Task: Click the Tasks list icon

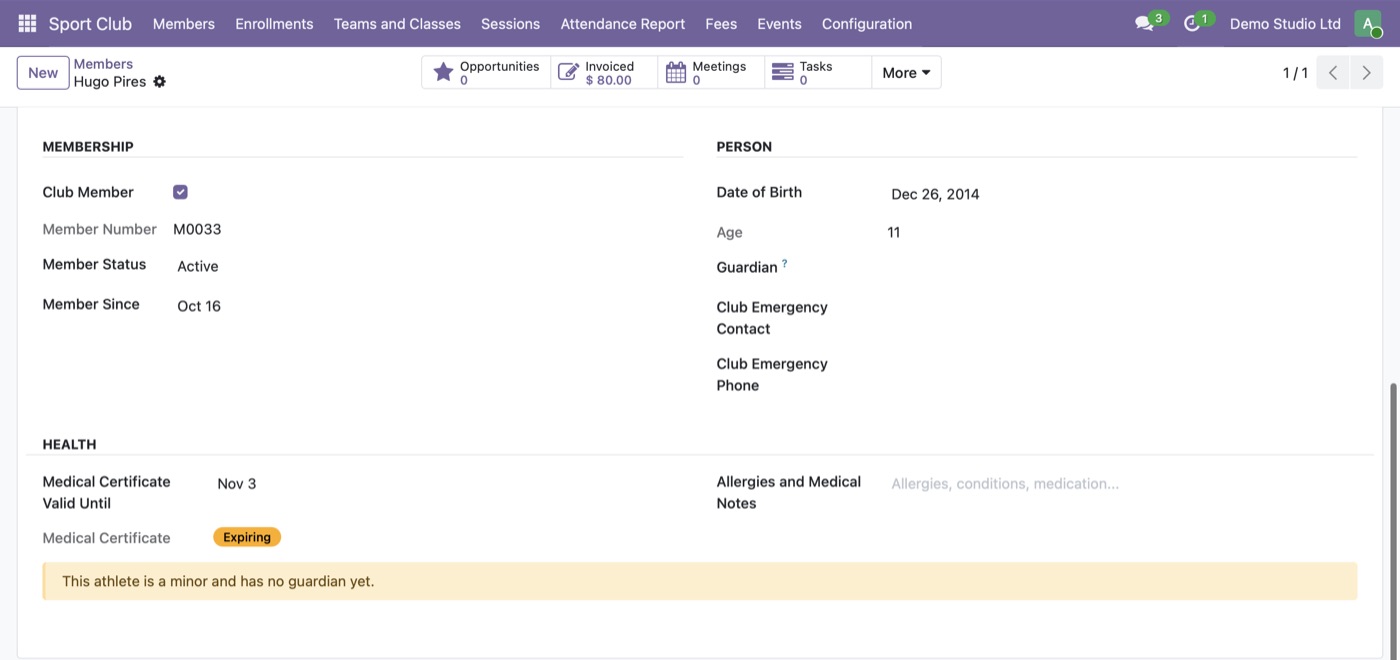Action: 783,72
